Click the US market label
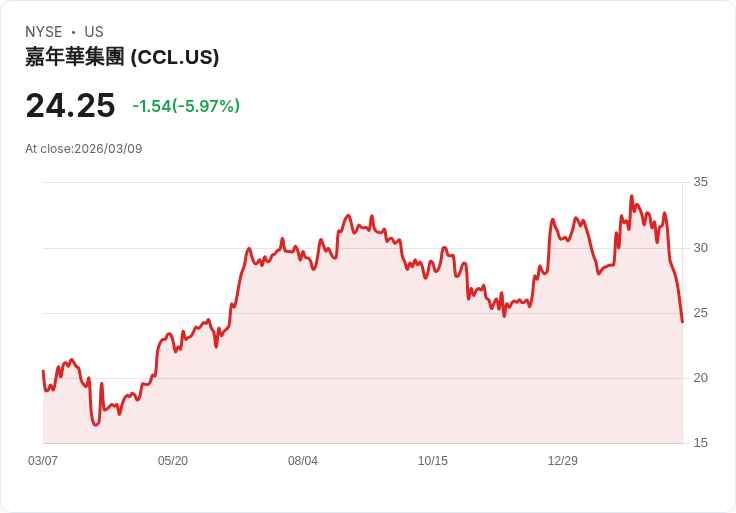Image resolution: width=736 pixels, height=513 pixels. [94, 32]
